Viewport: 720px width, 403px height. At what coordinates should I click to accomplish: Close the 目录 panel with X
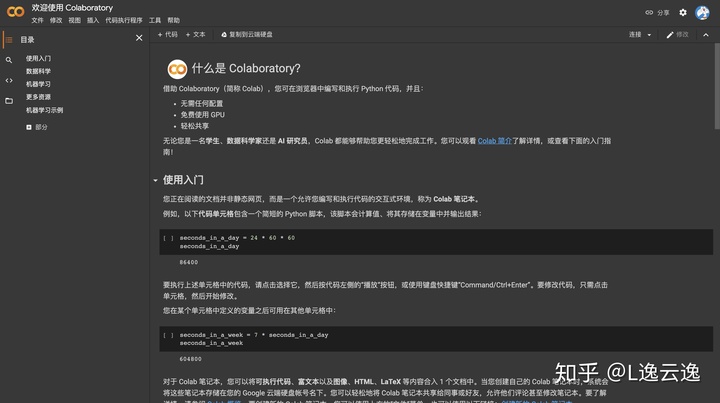139,38
